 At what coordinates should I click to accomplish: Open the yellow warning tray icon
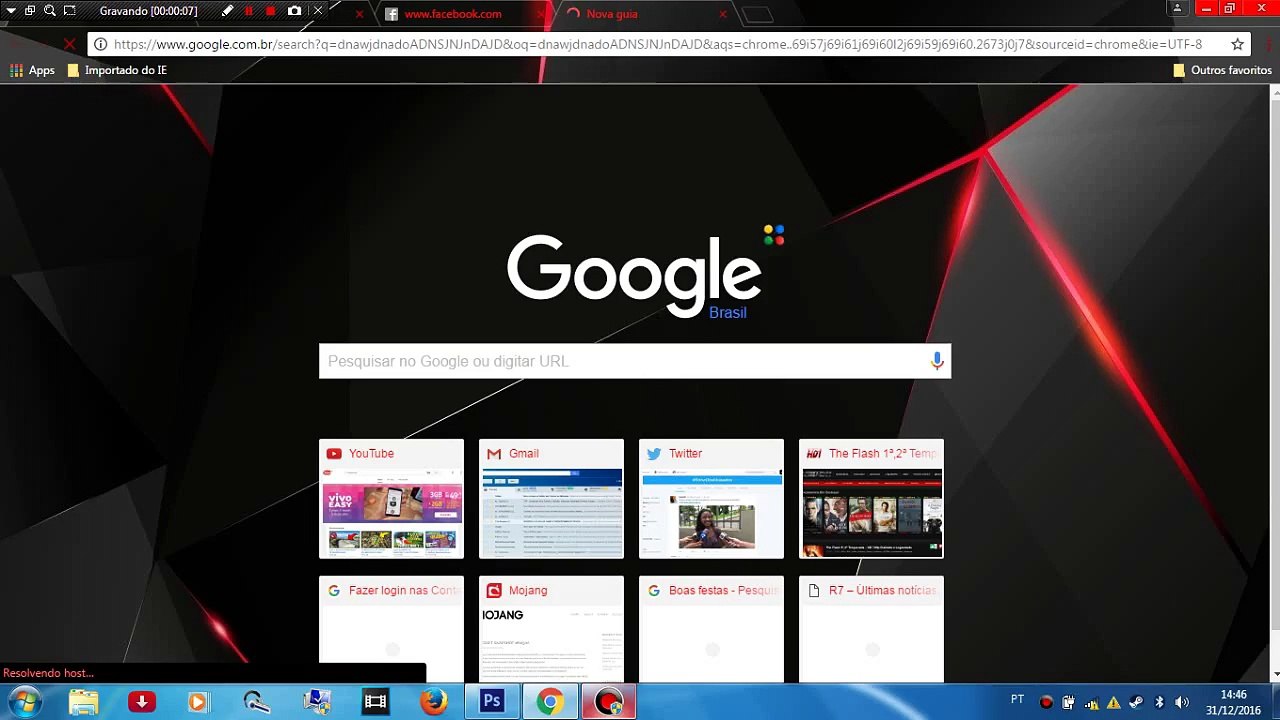tap(1113, 702)
